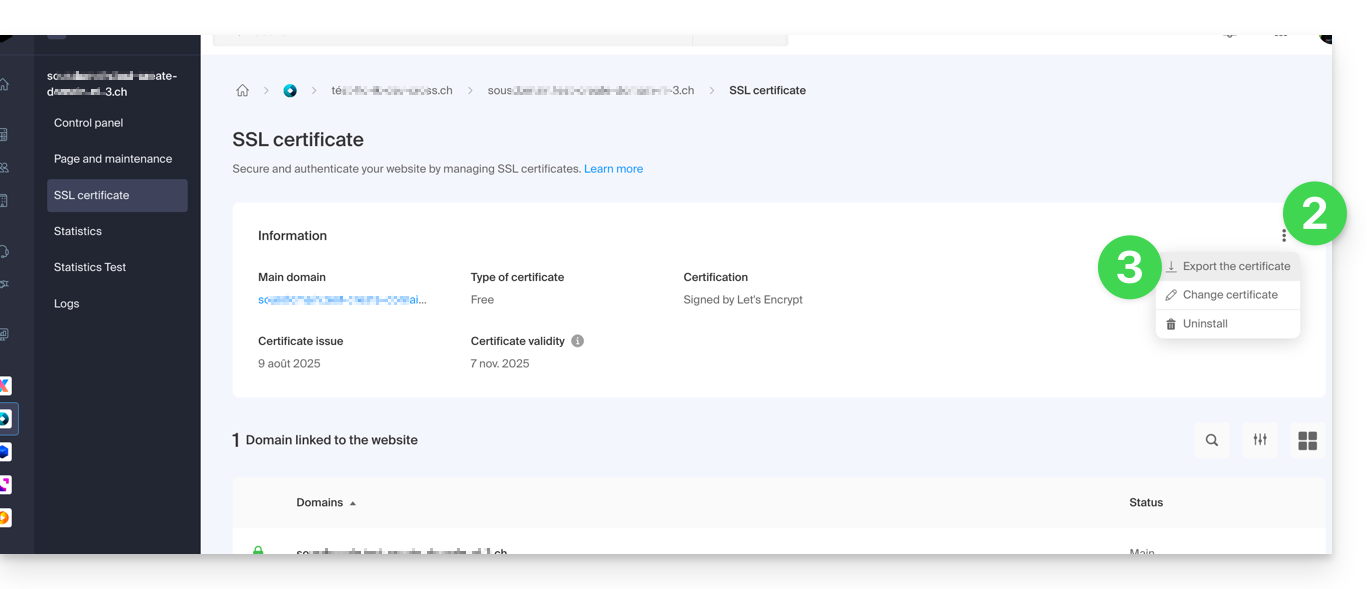
Task: Click the info icon beside Certificate validity
Action: [x=577, y=341]
